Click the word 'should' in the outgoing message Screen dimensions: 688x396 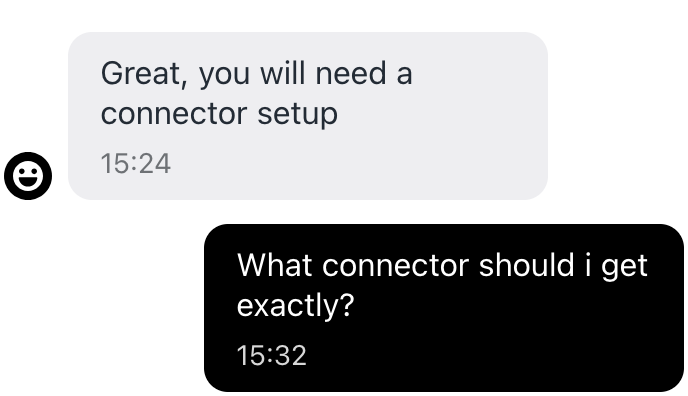(527, 265)
